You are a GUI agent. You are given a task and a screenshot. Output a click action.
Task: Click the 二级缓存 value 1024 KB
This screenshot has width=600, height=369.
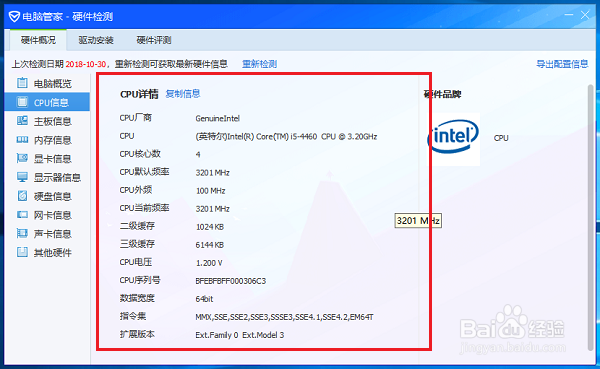pyautogui.click(x=210, y=227)
